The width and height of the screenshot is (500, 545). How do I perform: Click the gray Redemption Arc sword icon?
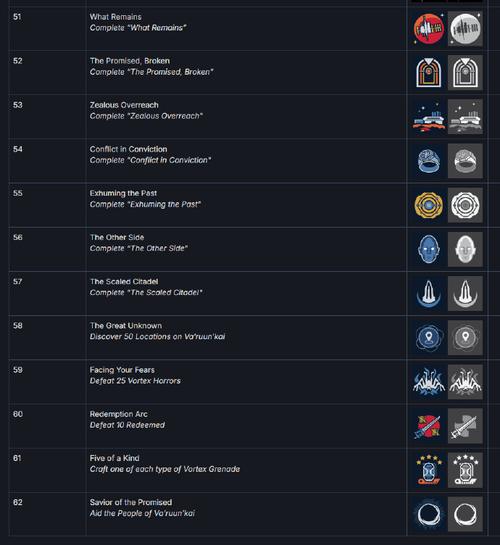point(465,426)
